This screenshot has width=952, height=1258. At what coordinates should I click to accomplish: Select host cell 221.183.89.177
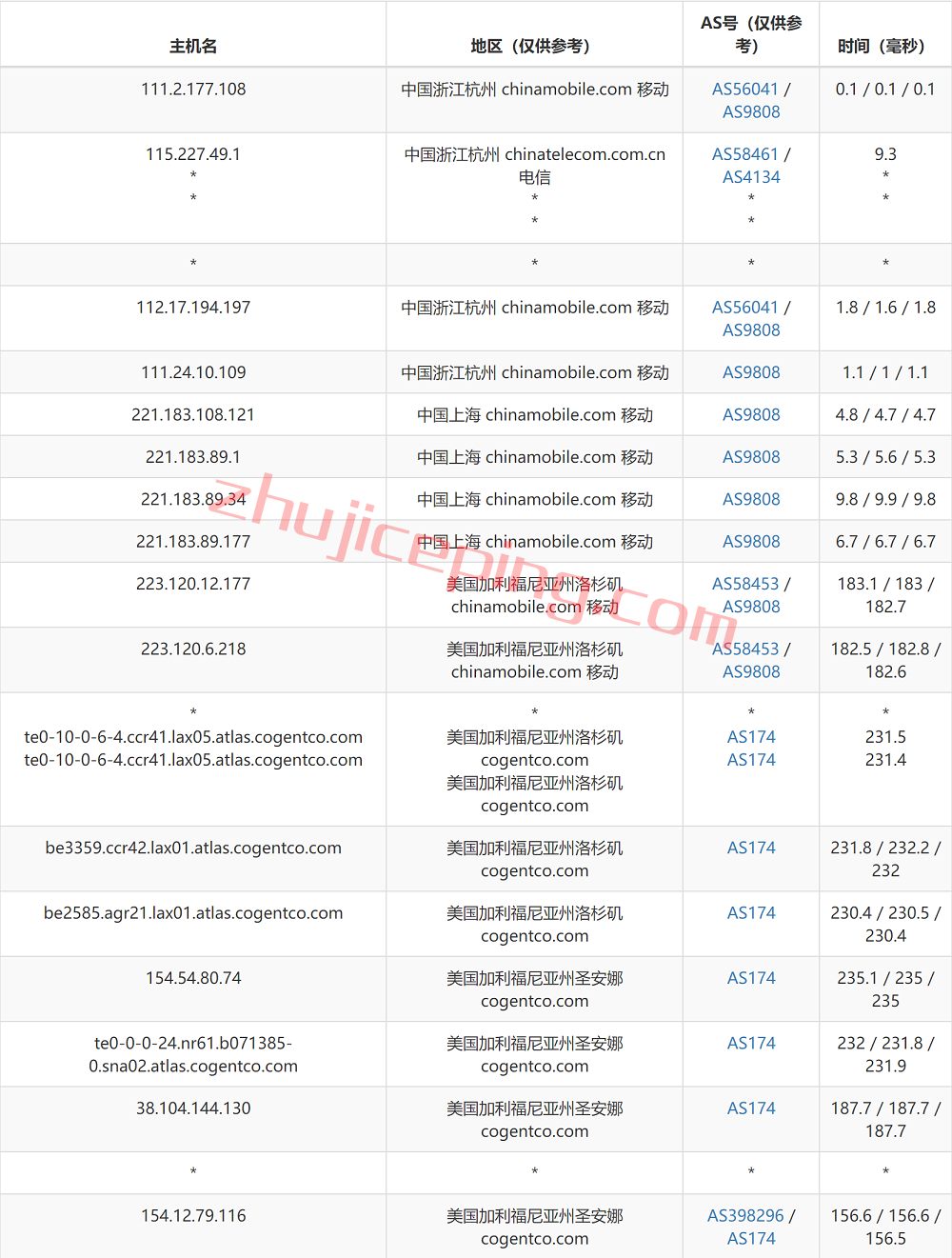[x=193, y=541]
